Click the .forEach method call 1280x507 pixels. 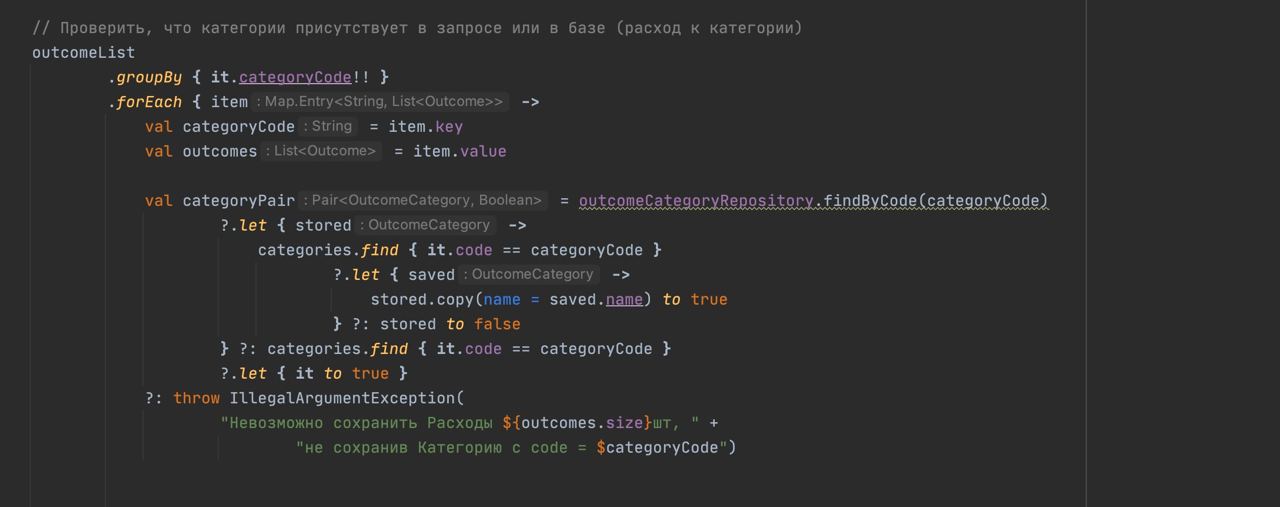145,102
